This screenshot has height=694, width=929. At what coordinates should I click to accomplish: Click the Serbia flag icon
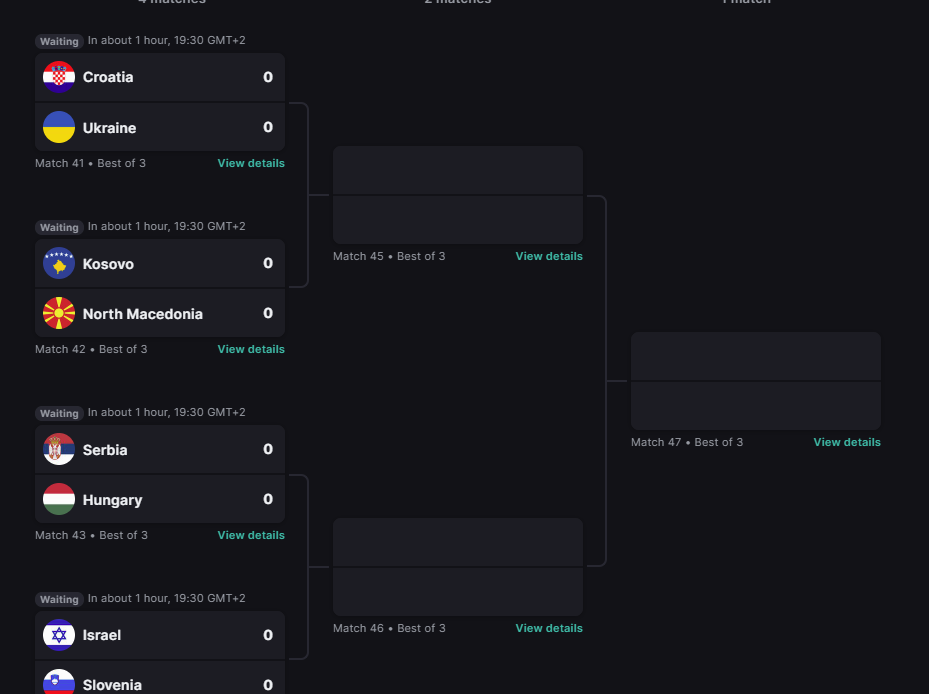[59, 449]
